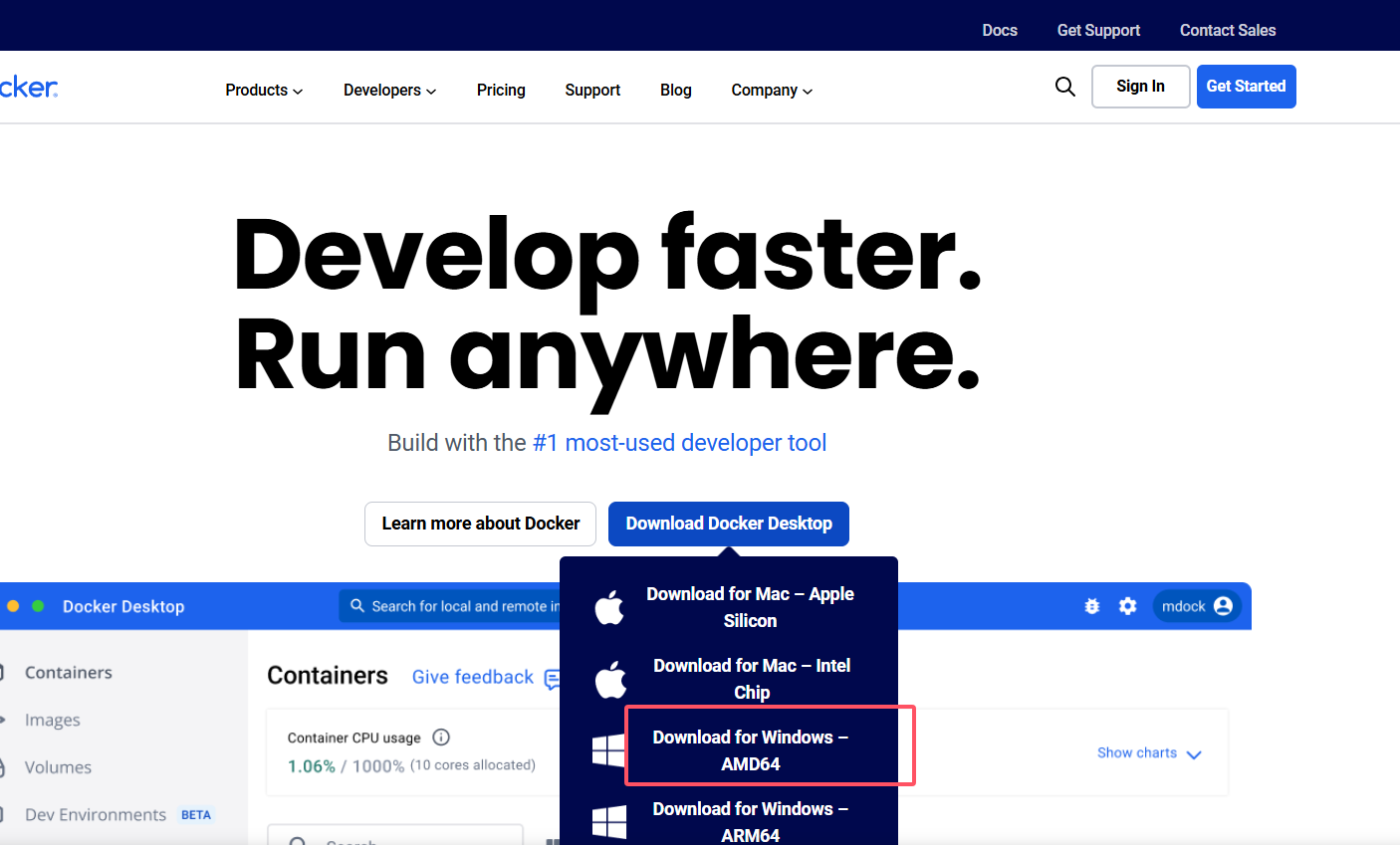Follow the #1 most-used developer tool link
Image resolution: width=1400 pixels, height=845 pixels.
(x=680, y=443)
